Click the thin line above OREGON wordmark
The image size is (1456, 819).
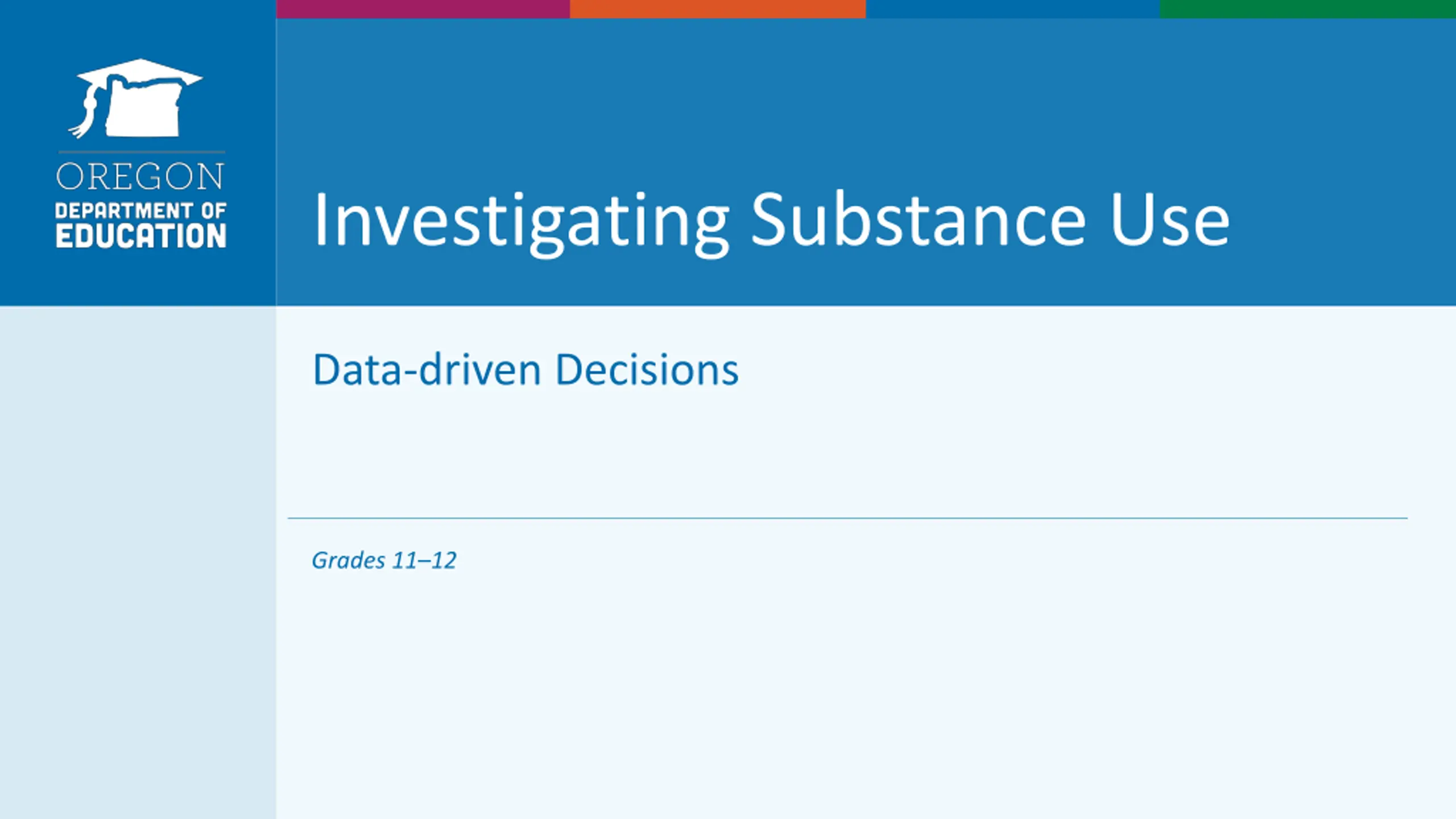[x=142, y=152]
